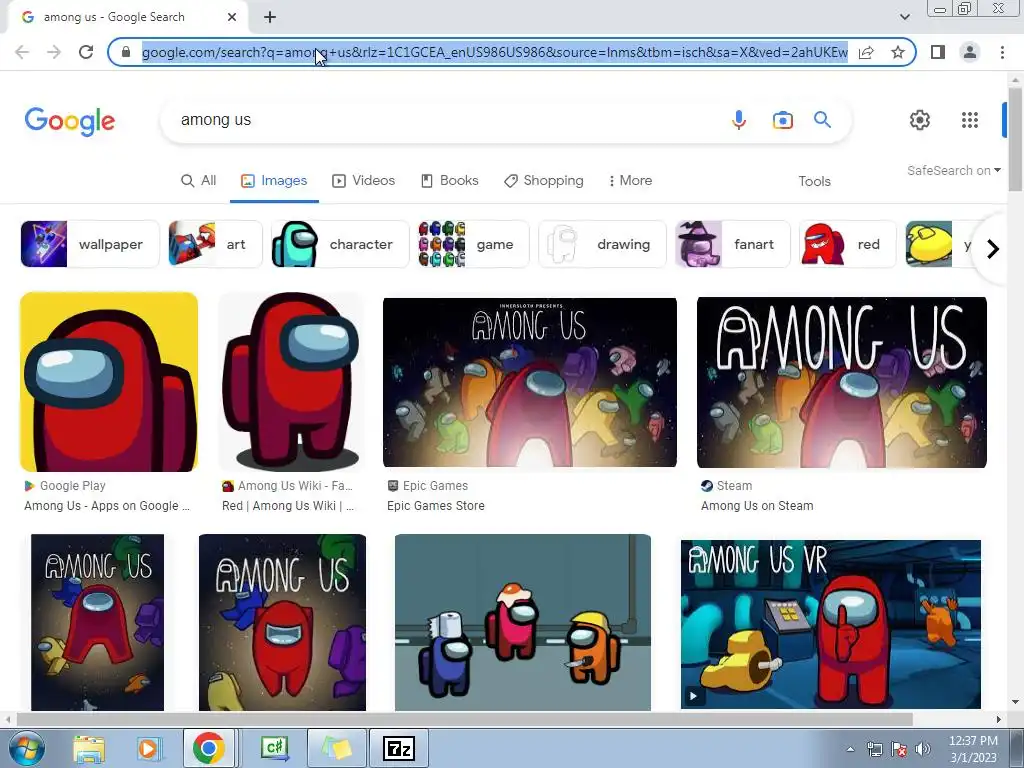Viewport: 1024px width, 768px height.
Task: Click the browser forward arrow
Action: point(54,52)
